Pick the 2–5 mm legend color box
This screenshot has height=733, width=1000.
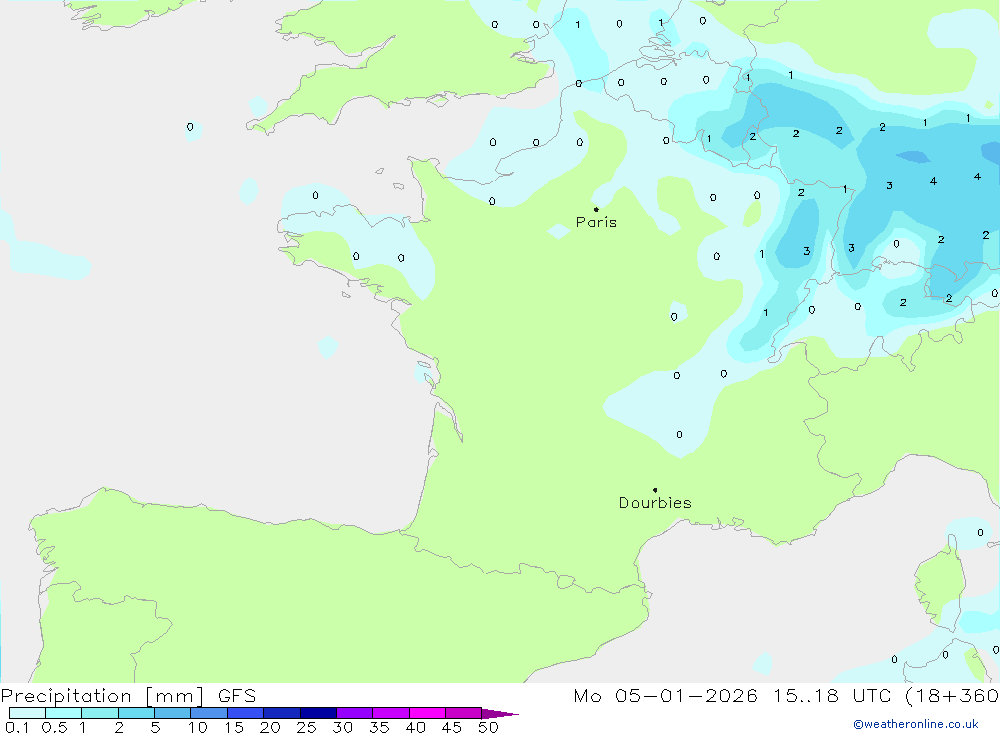coord(136,713)
